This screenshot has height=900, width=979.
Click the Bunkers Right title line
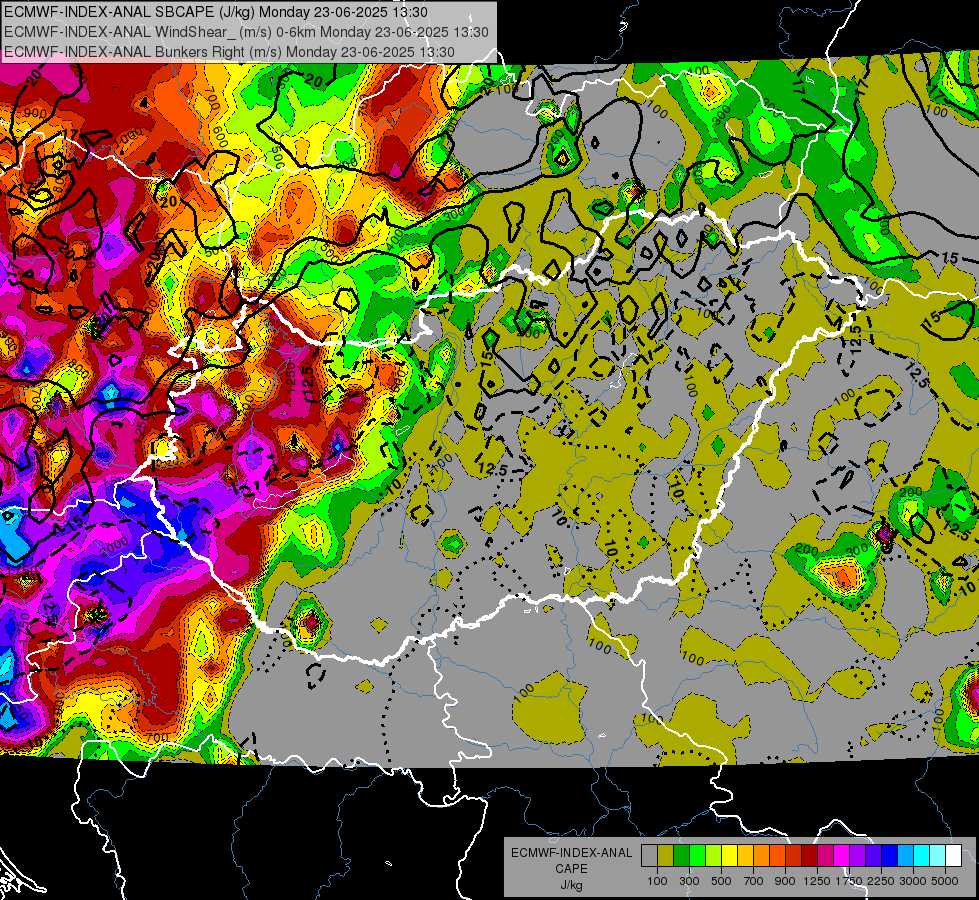(x=229, y=52)
